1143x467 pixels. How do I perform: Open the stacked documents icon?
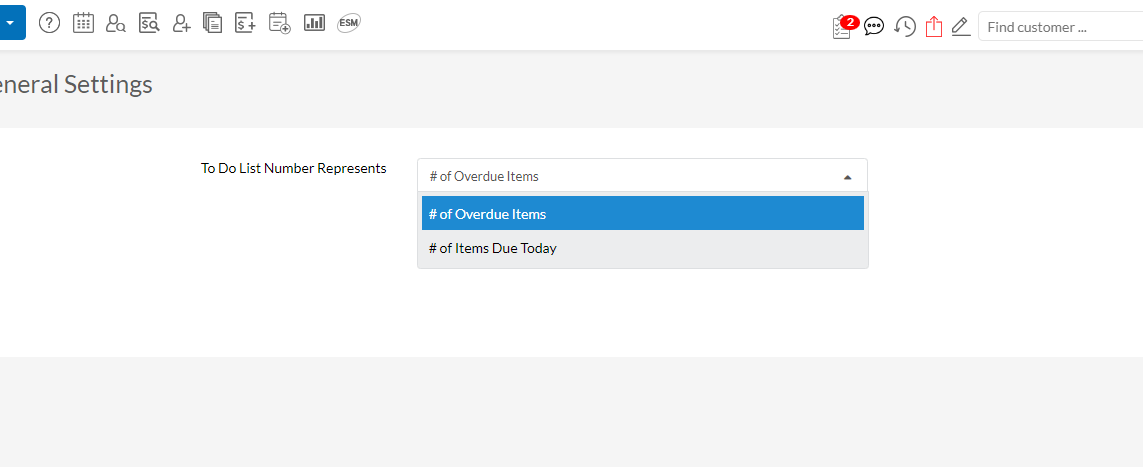point(212,23)
